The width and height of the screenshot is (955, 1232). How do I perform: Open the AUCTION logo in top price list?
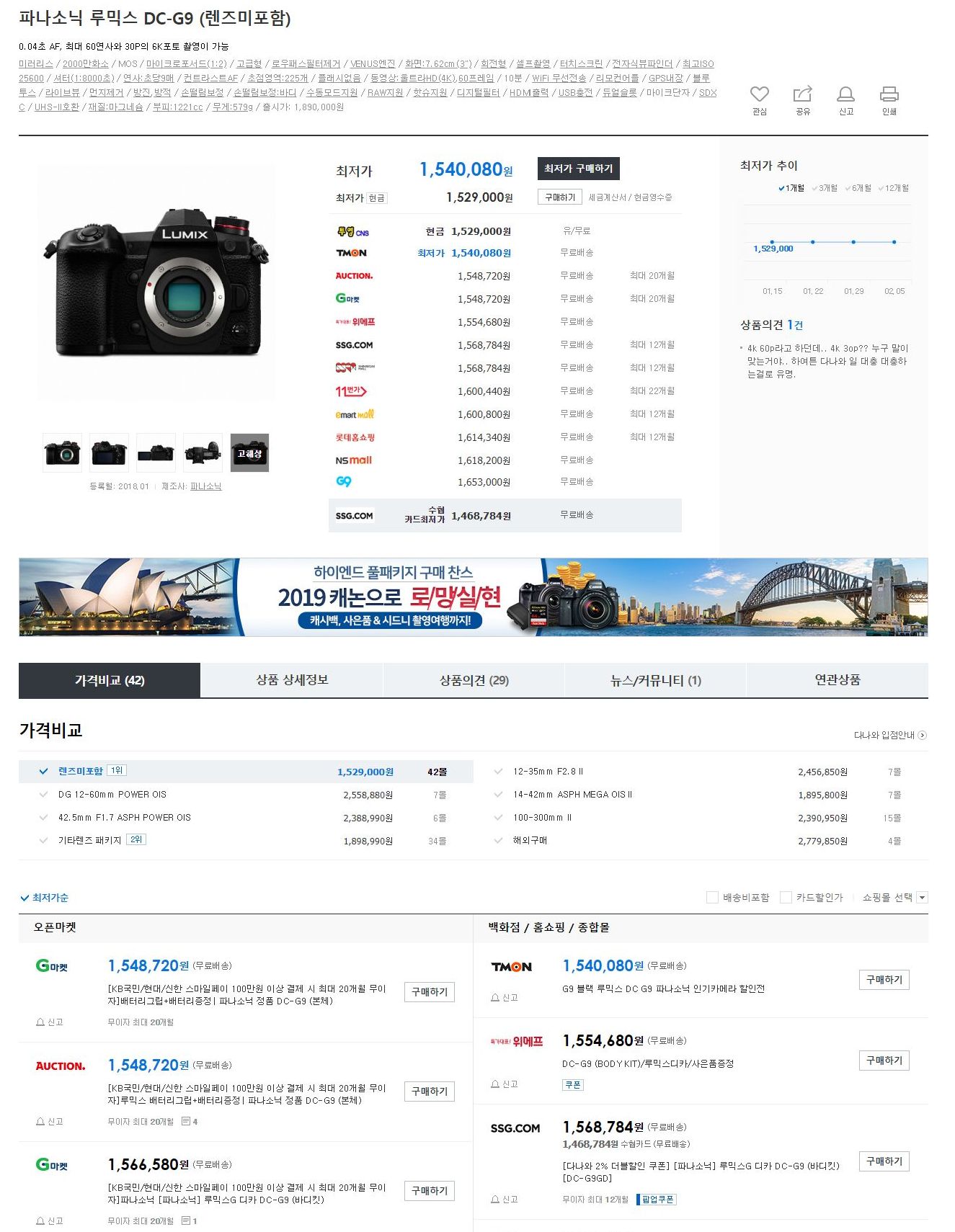[354, 276]
